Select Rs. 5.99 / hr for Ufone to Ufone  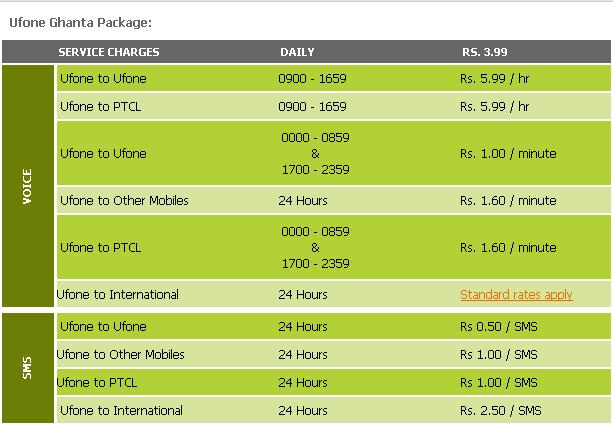495,78
